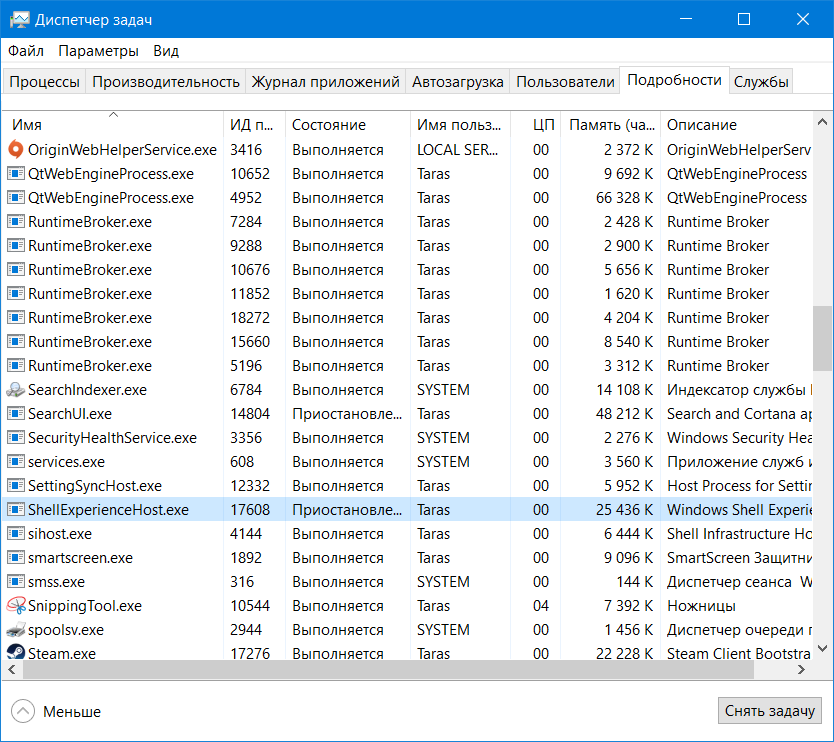
Task: Open the Параметры menu
Action: click(x=98, y=51)
